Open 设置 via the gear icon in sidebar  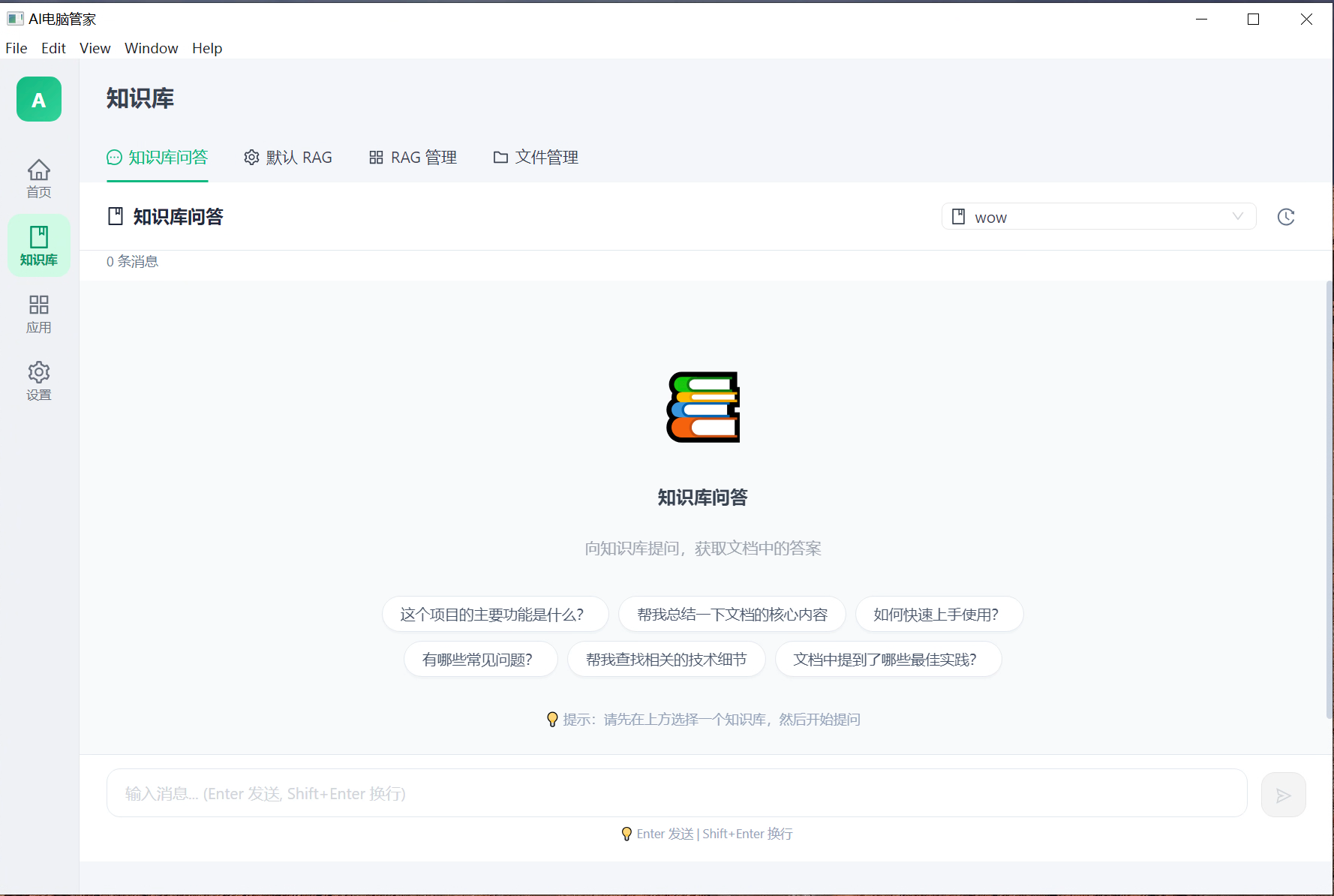[38, 380]
